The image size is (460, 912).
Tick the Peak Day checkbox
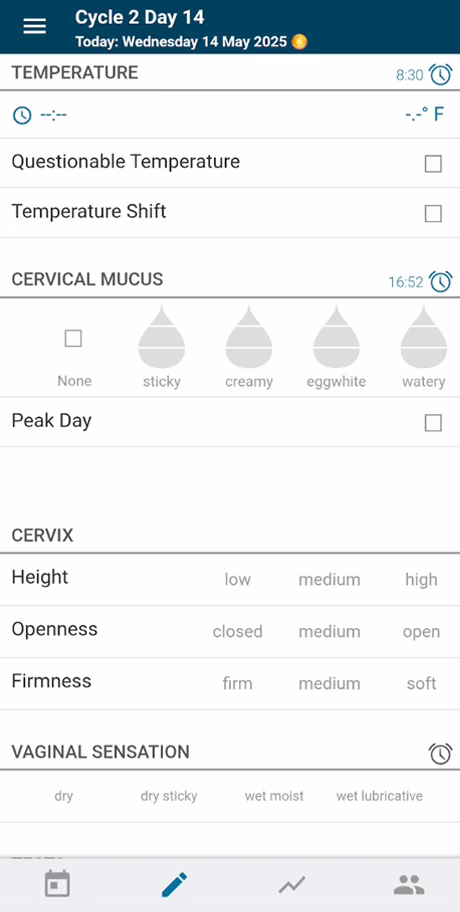(433, 423)
